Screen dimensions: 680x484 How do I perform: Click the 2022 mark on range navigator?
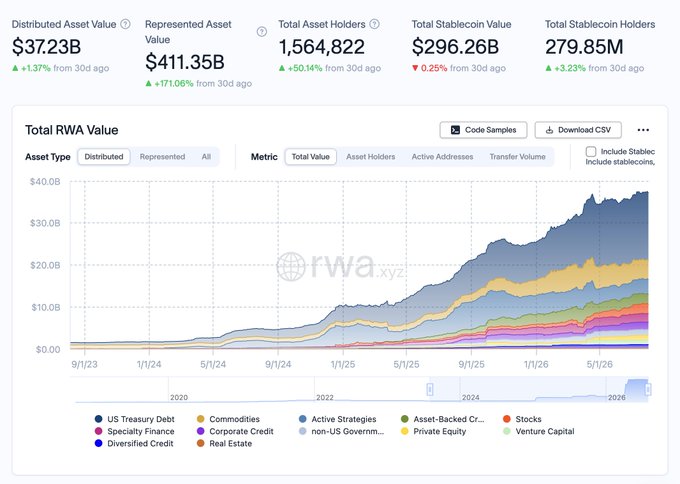pyautogui.click(x=325, y=397)
